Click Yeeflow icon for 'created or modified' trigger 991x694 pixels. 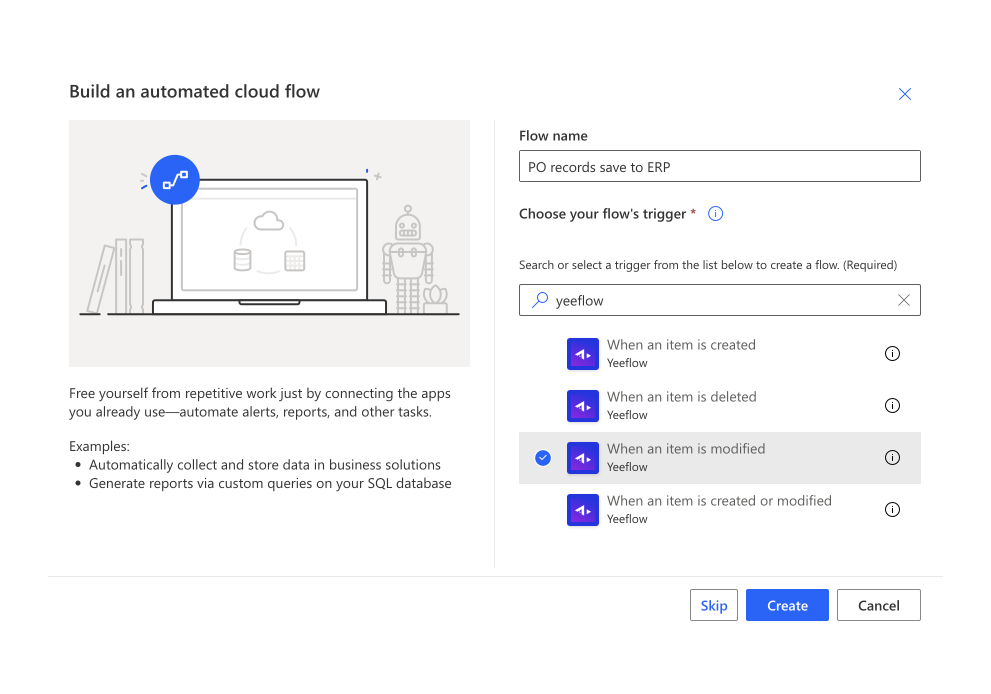click(x=582, y=510)
